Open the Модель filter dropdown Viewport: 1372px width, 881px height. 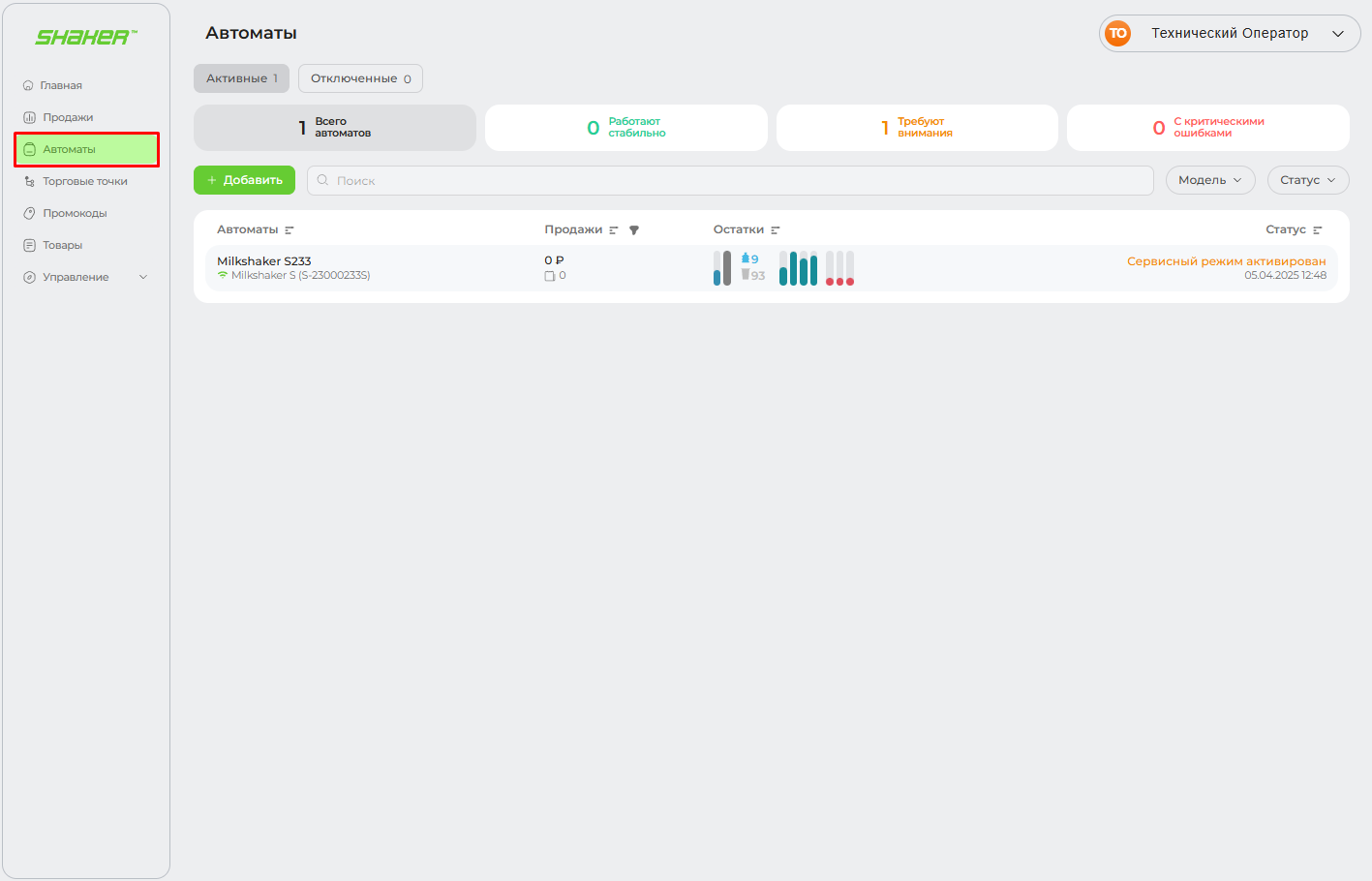(x=1209, y=180)
